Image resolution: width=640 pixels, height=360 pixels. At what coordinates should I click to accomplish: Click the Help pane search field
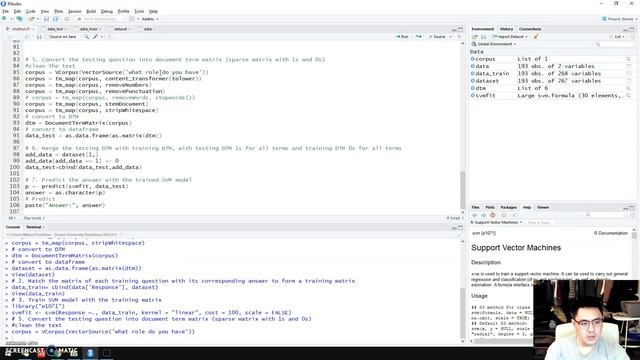tap(605, 215)
